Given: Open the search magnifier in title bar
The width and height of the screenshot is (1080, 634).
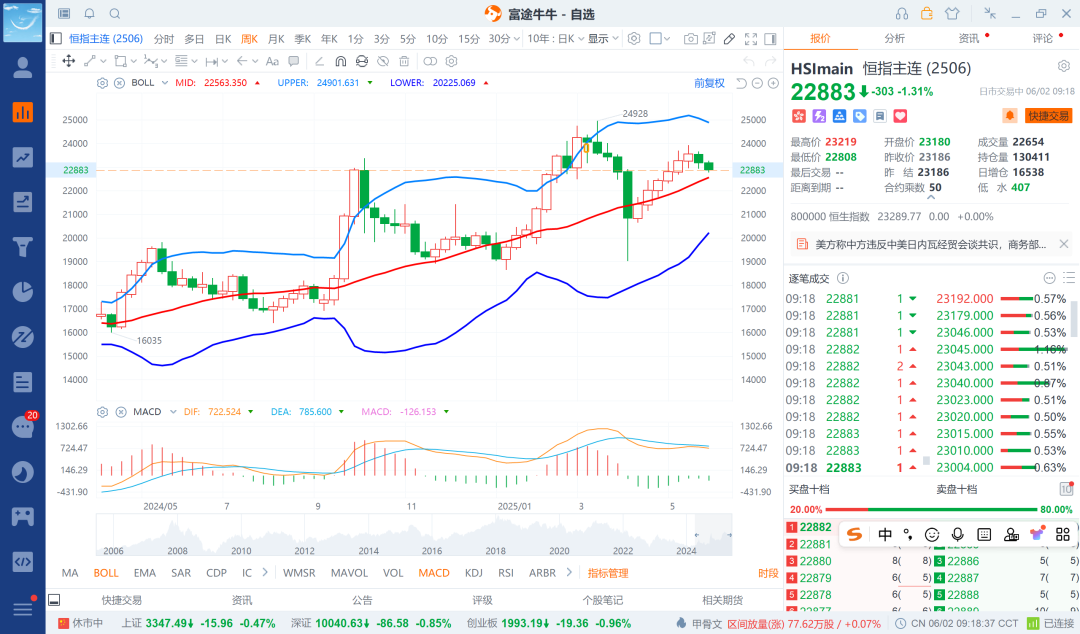Looking at the screenshot, I should point(115,14).
